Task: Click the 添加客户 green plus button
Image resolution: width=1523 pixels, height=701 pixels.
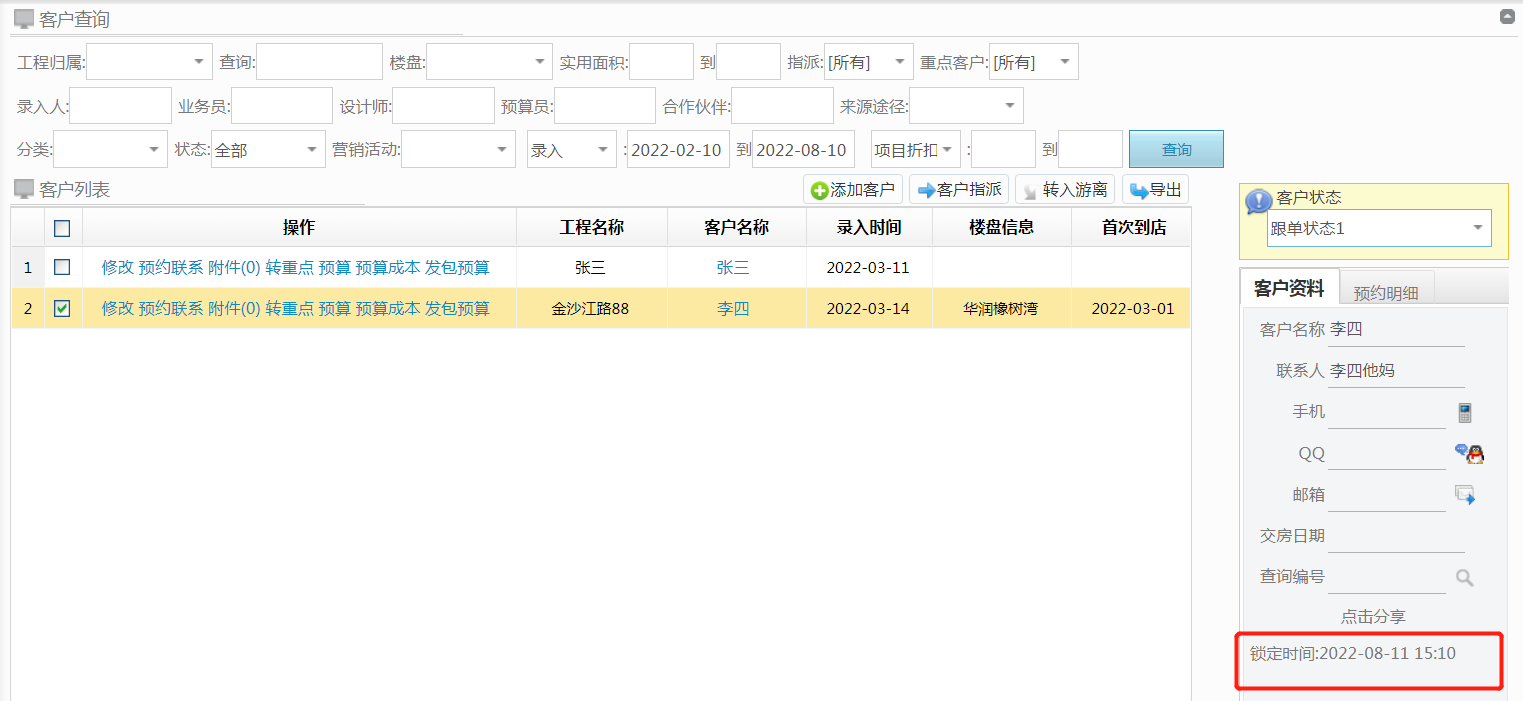Action: coord(852,190)
